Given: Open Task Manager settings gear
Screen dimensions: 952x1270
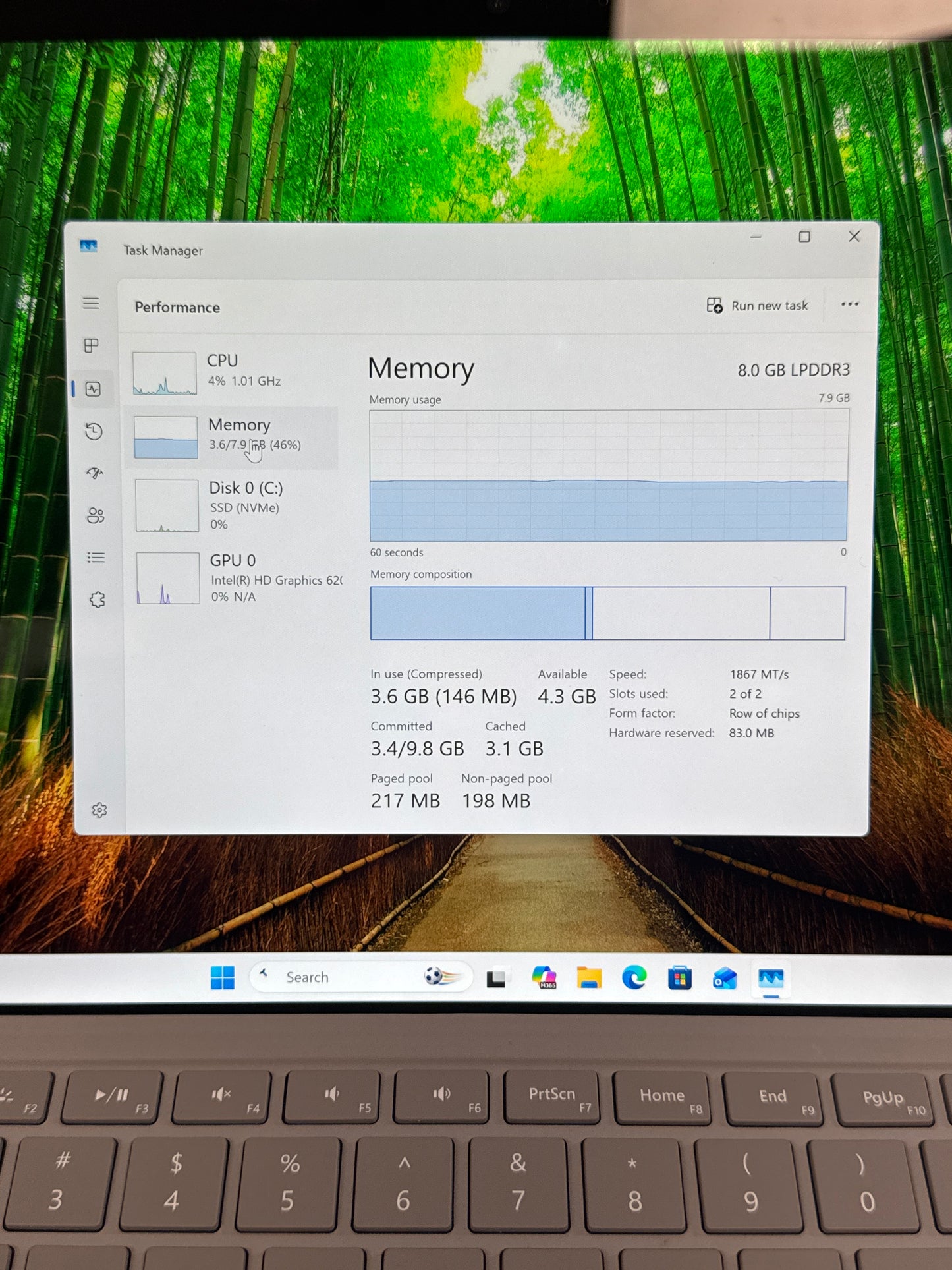Looking at the screenshot, I should [99, 810].
